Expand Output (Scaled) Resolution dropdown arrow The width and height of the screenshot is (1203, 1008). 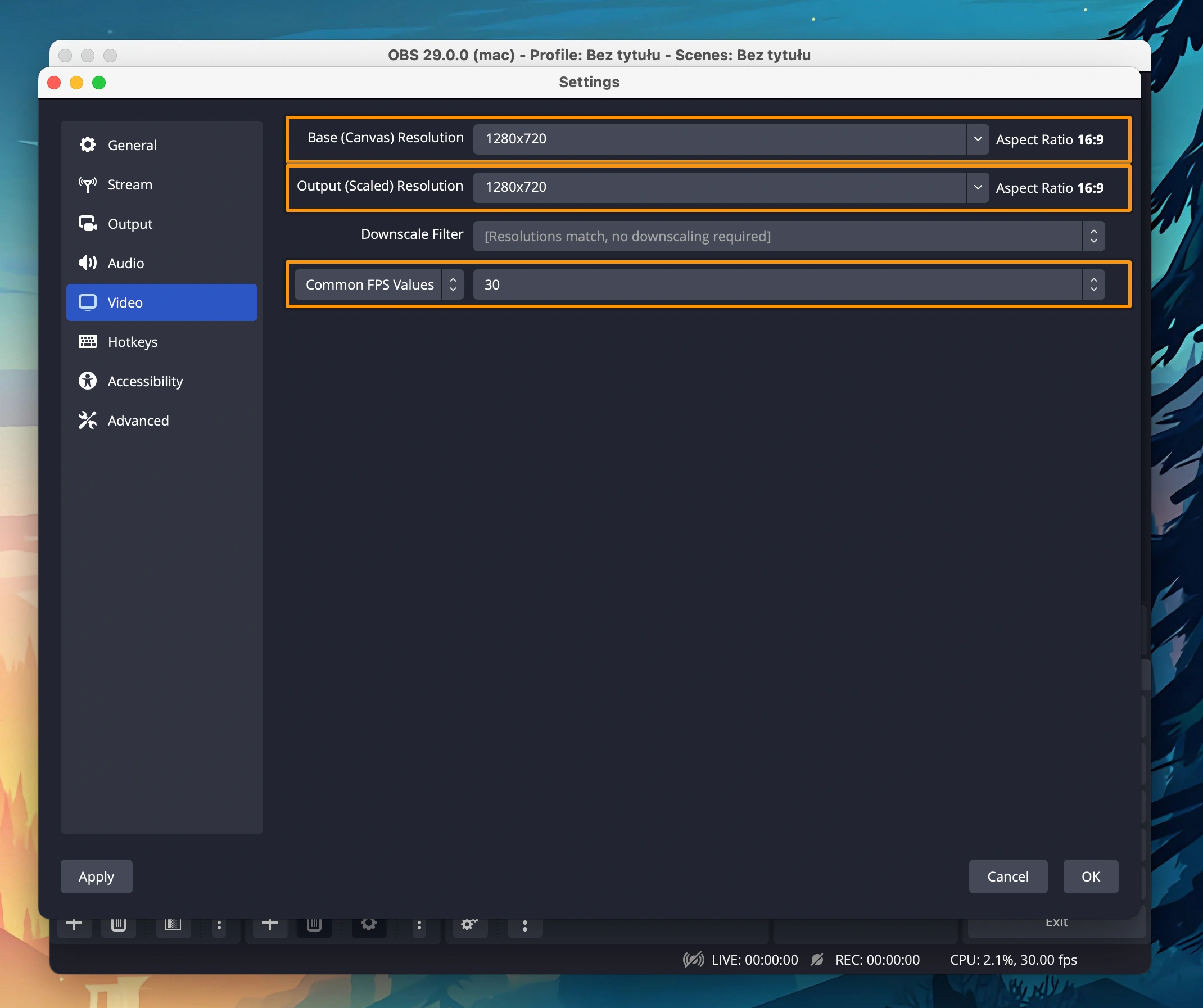977,187
